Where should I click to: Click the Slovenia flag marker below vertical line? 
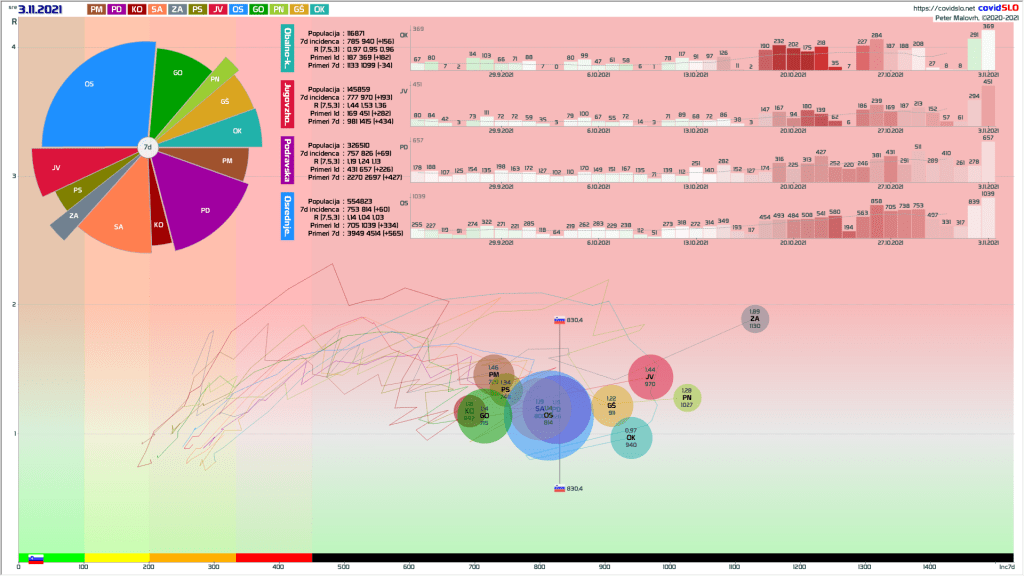click(560, 489)
